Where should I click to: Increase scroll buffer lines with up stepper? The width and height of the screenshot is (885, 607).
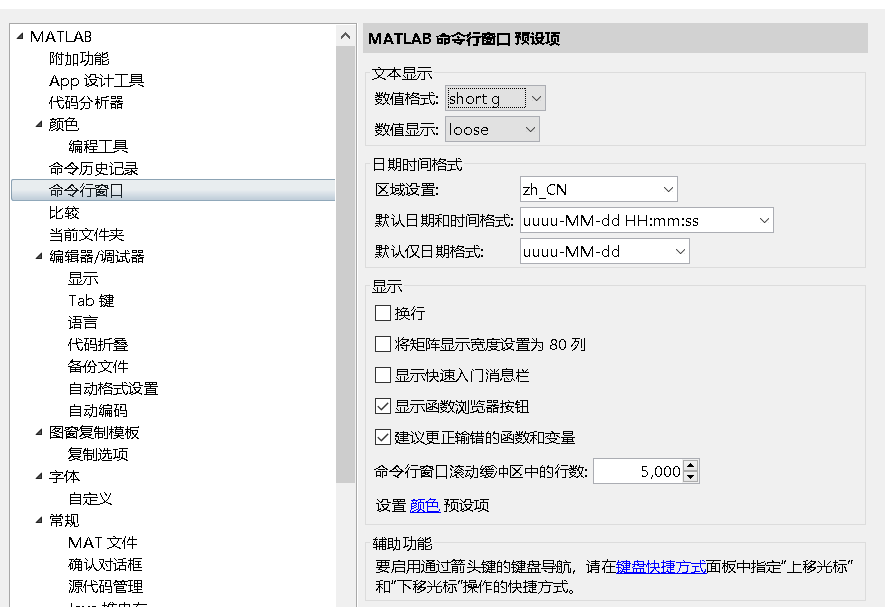pos(693,466)
